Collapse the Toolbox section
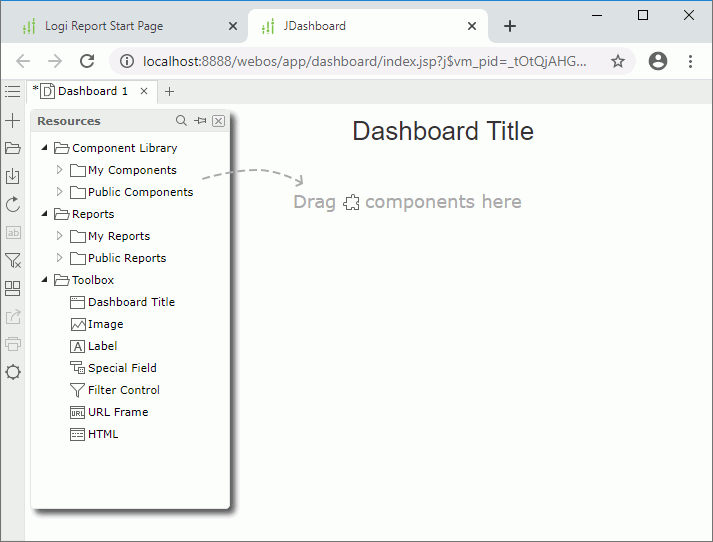Image resolution: width=713 pixels, height=542 pixels. coord(44,280)
